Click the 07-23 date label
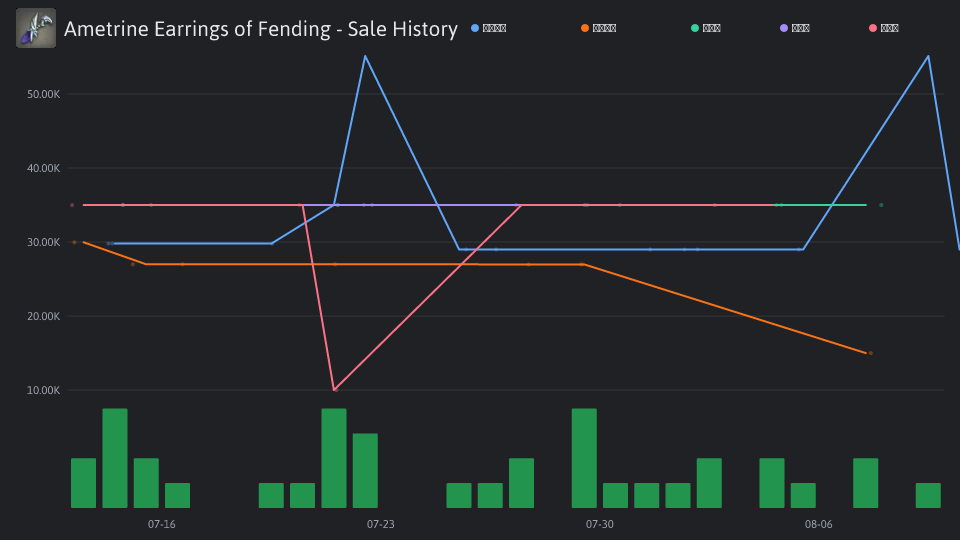The height and width of the screenshot is (540, 960). click(x=381, y=524)
